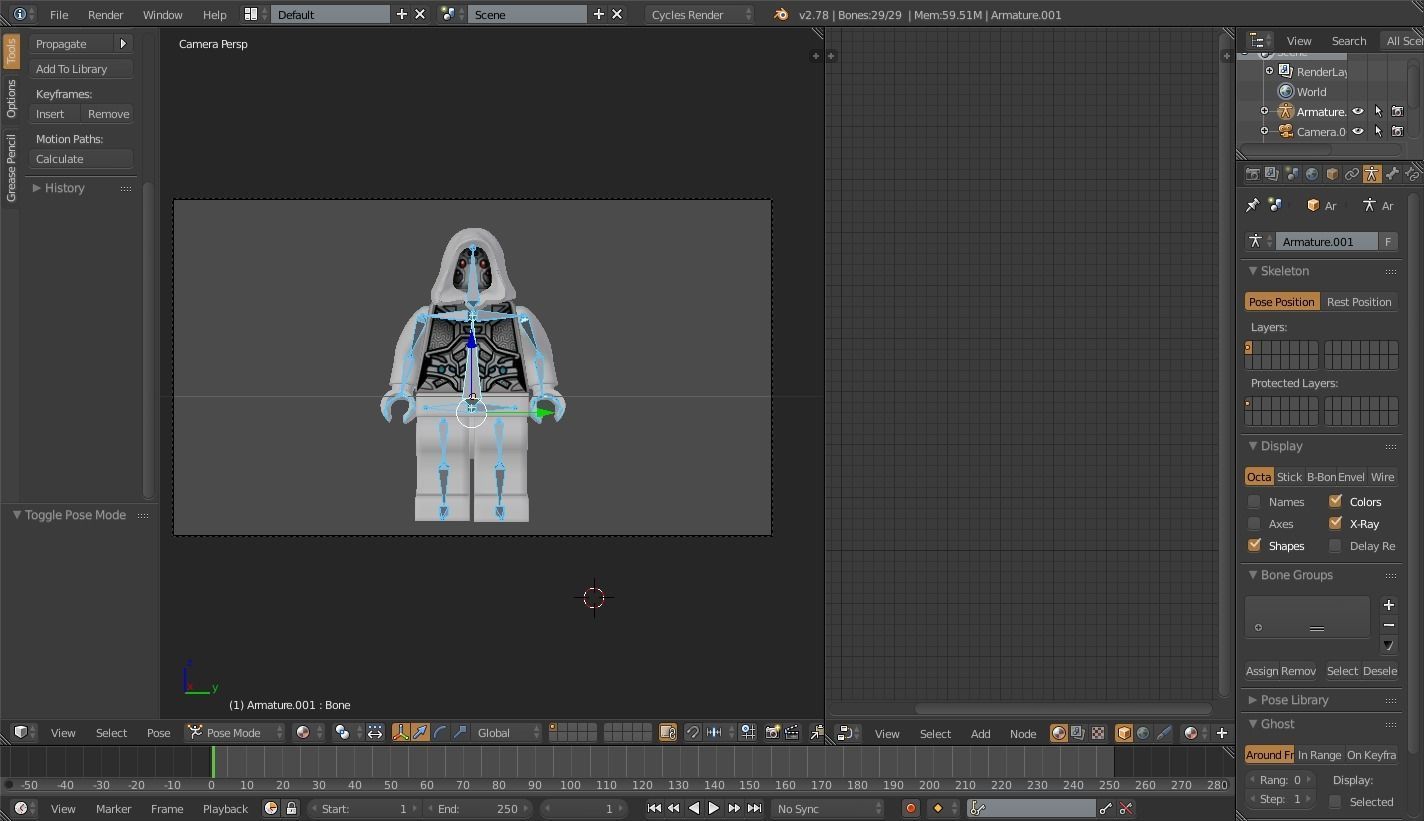Open the Node menu in node editor

pyautogui.click(x=1022, y=734)
